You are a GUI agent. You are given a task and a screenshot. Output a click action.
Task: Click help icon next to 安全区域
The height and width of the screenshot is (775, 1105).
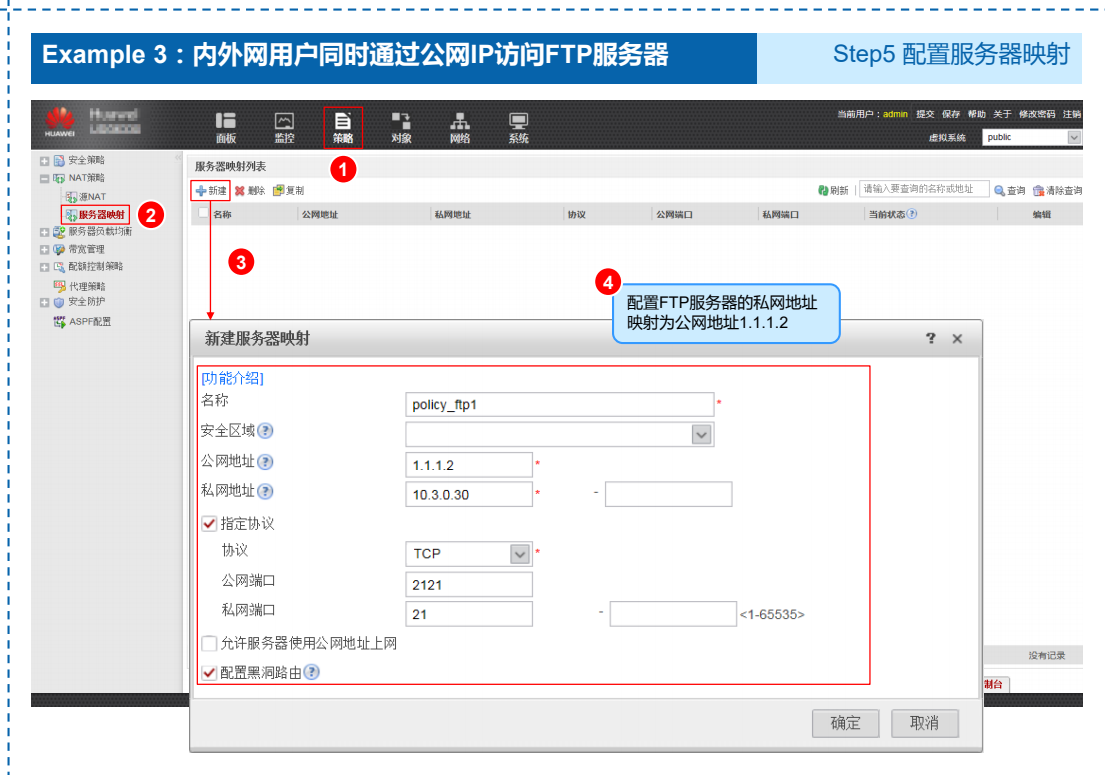(265, 431)
